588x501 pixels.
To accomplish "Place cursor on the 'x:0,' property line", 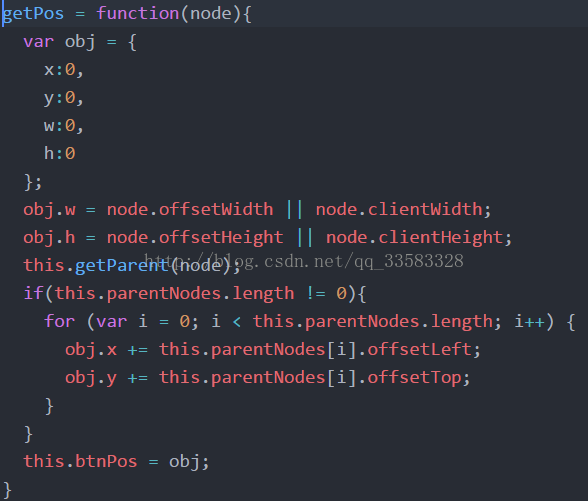I will (x=63, y=70).
